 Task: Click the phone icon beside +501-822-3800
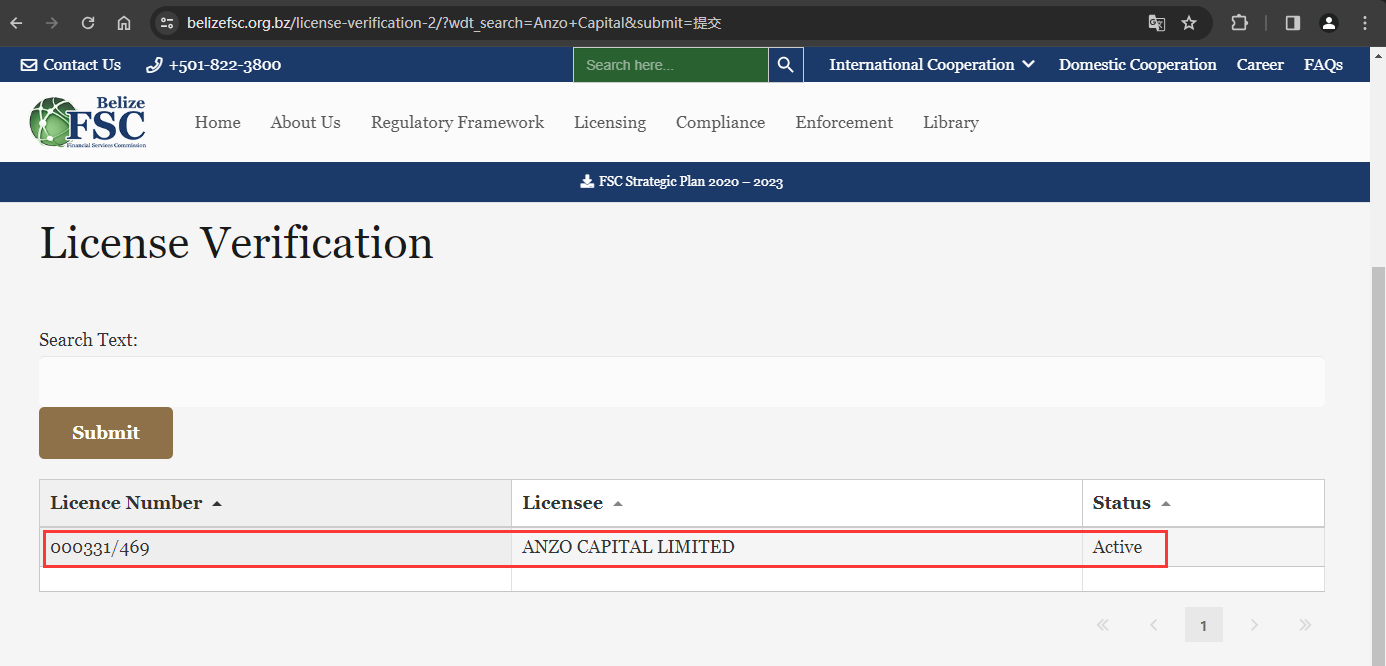(x=154, y=65)
